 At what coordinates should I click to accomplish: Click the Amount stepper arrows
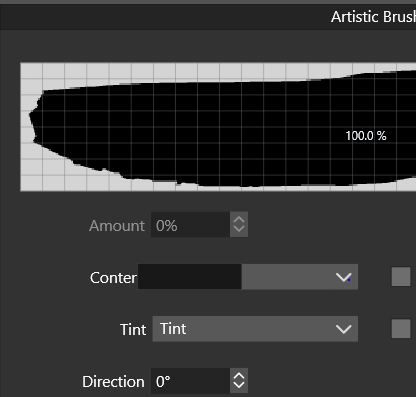[x=239, y=225]
